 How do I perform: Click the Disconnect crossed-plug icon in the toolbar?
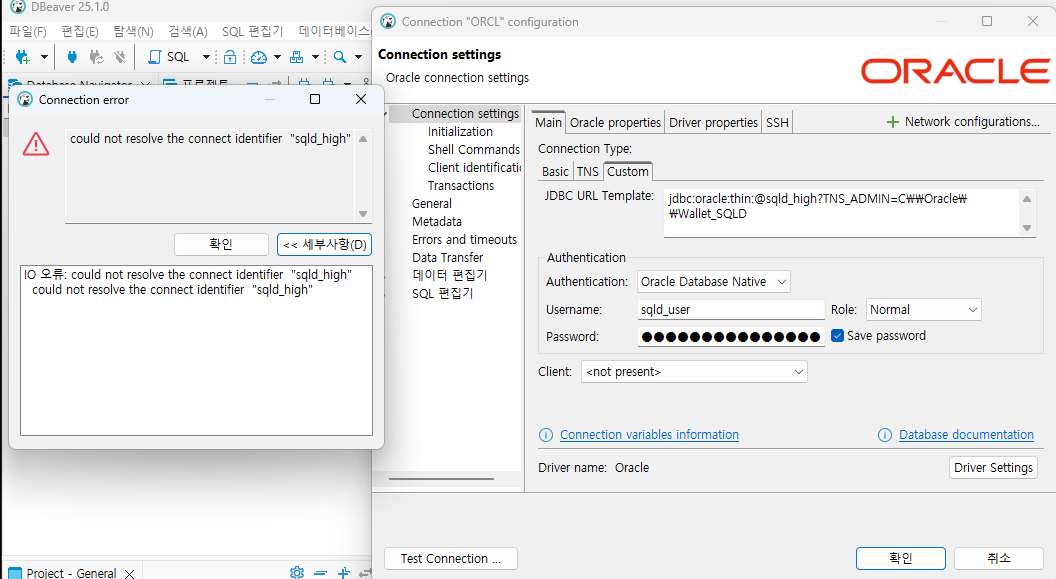[x=120, y=57]
